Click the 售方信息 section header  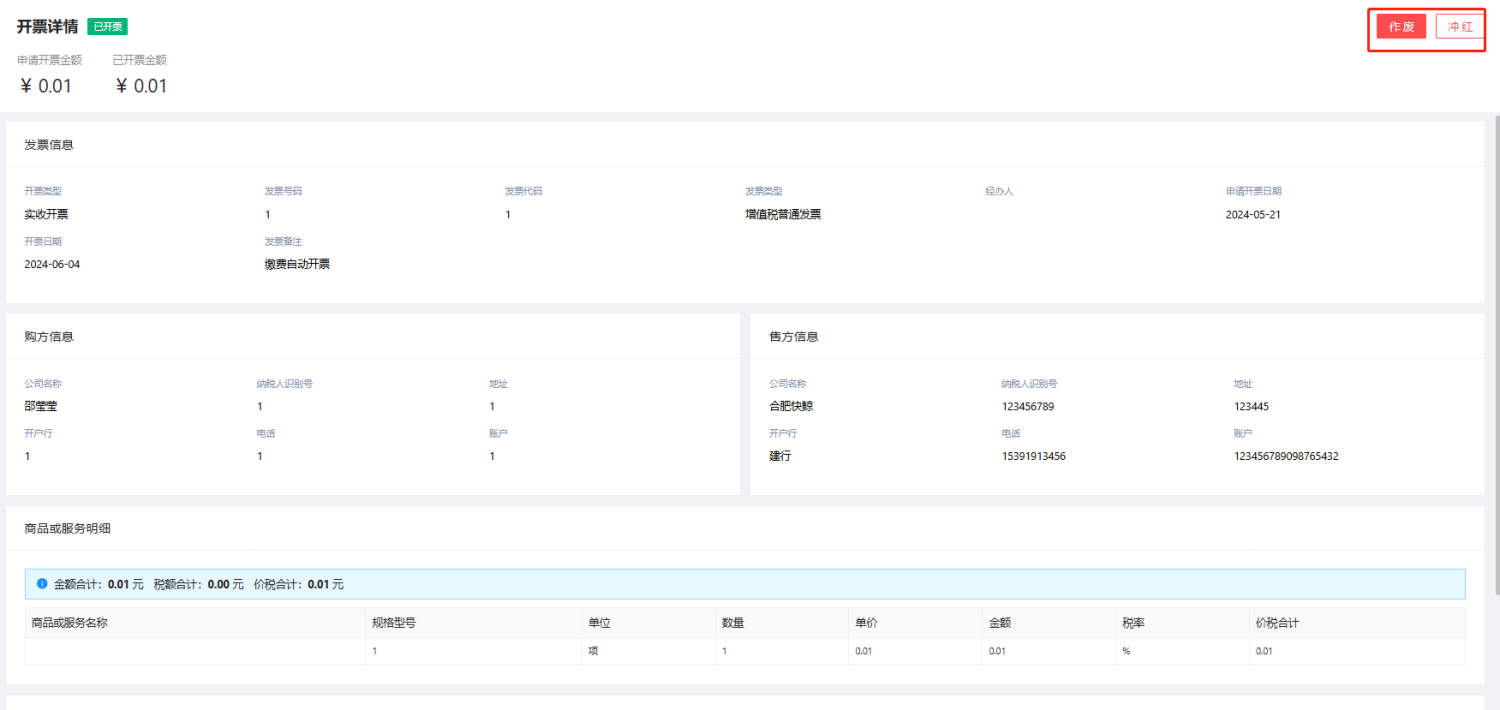click(x=794, y=337)
